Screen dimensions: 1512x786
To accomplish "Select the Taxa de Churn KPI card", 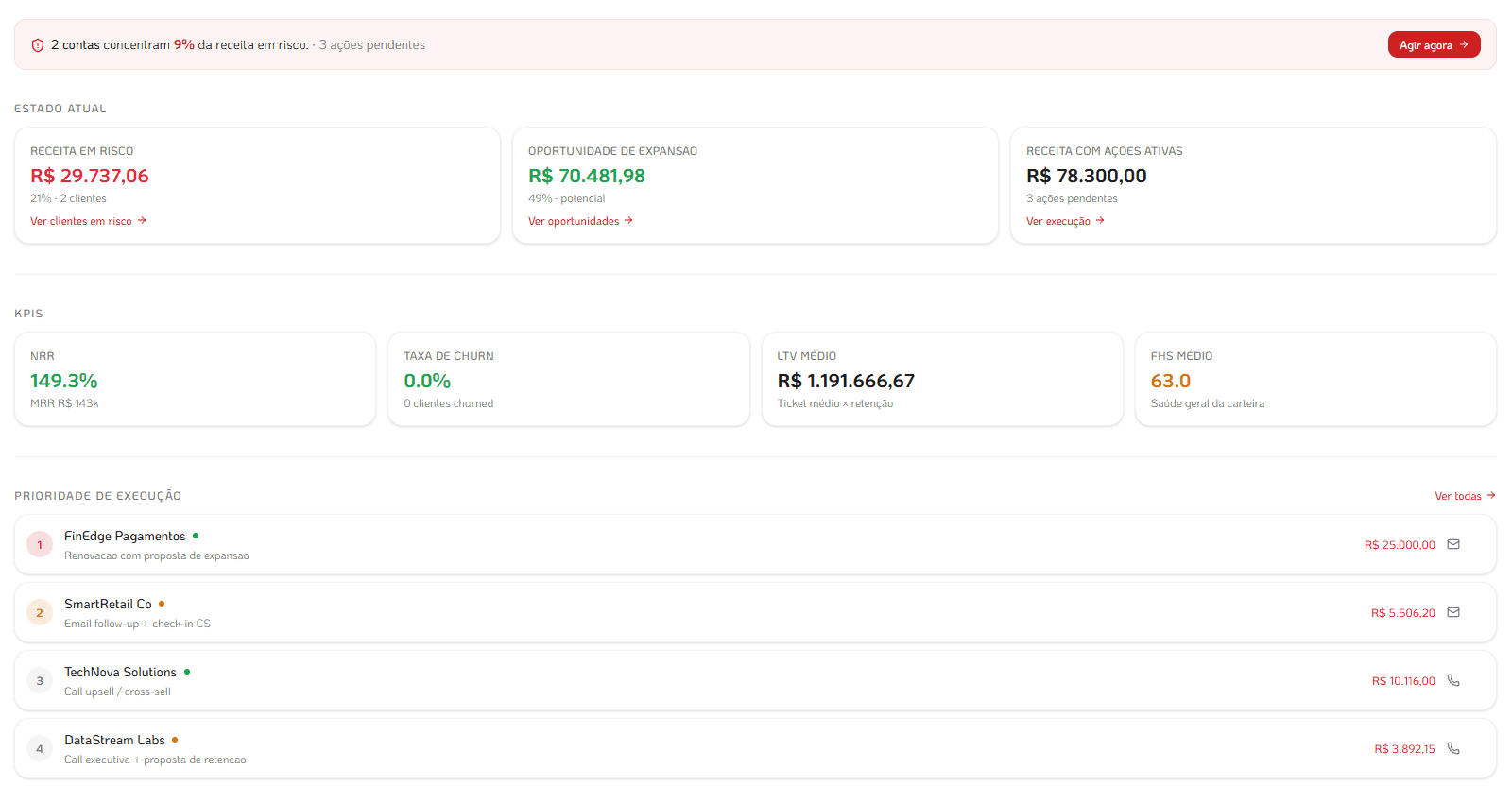I will [568, 379].
